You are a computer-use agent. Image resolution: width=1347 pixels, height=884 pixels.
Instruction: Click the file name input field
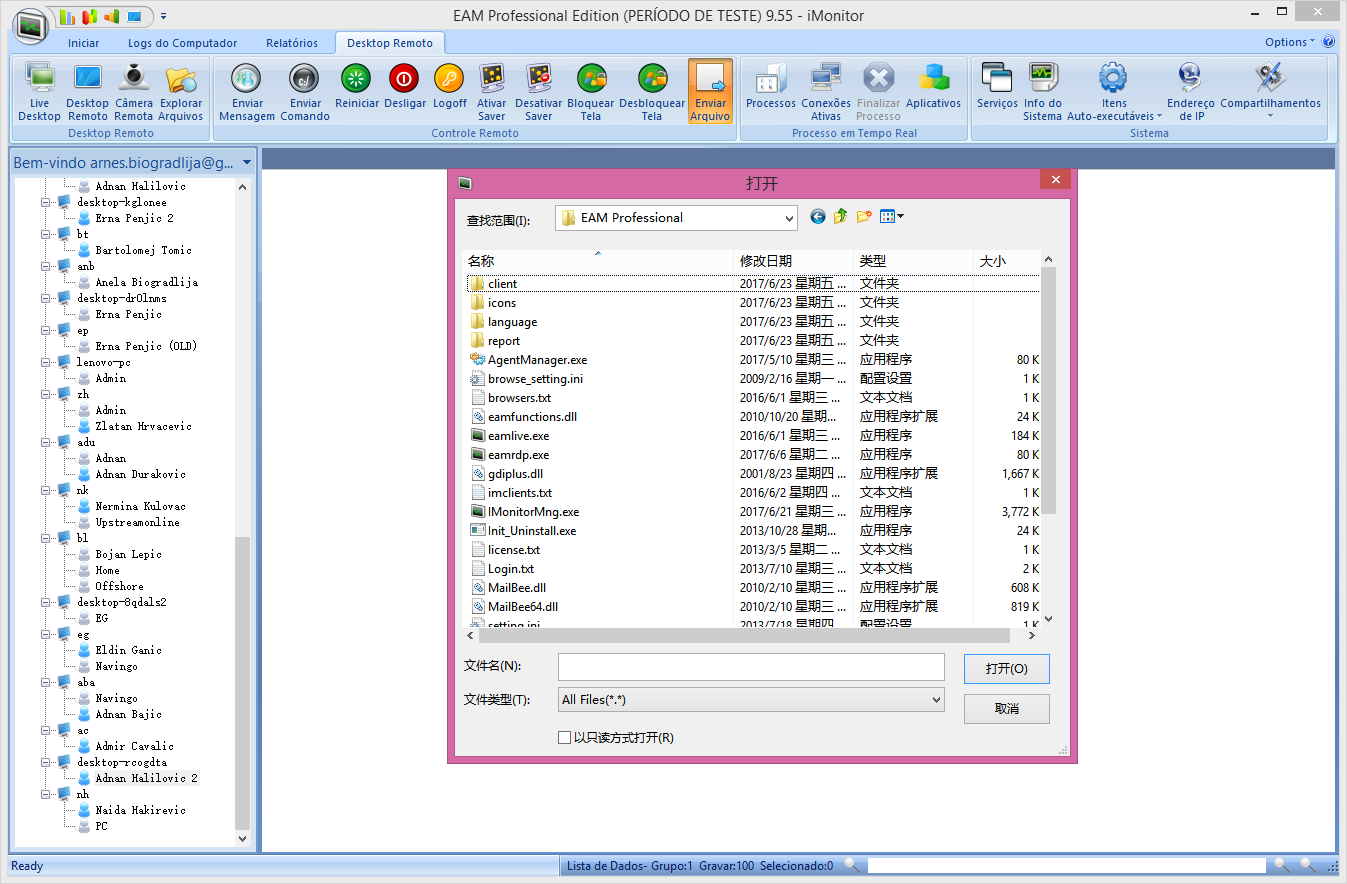(751, 667)
